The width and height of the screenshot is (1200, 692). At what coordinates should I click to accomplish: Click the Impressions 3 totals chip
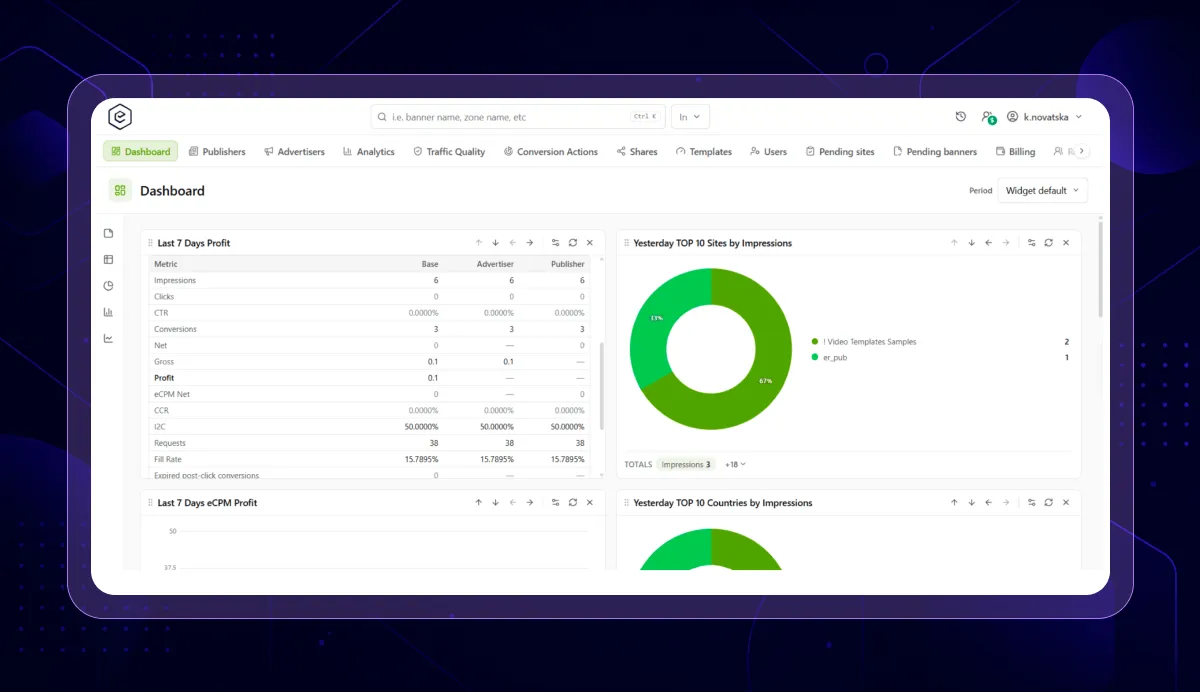click(686, 464)
